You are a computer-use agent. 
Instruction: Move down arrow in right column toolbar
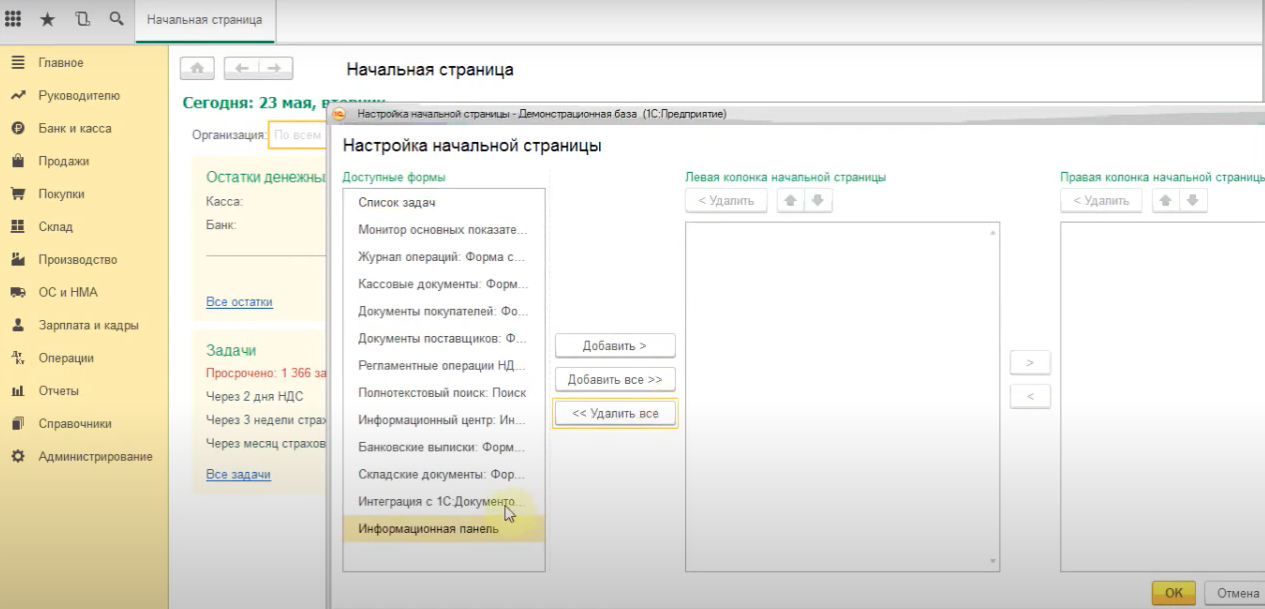1192,201
